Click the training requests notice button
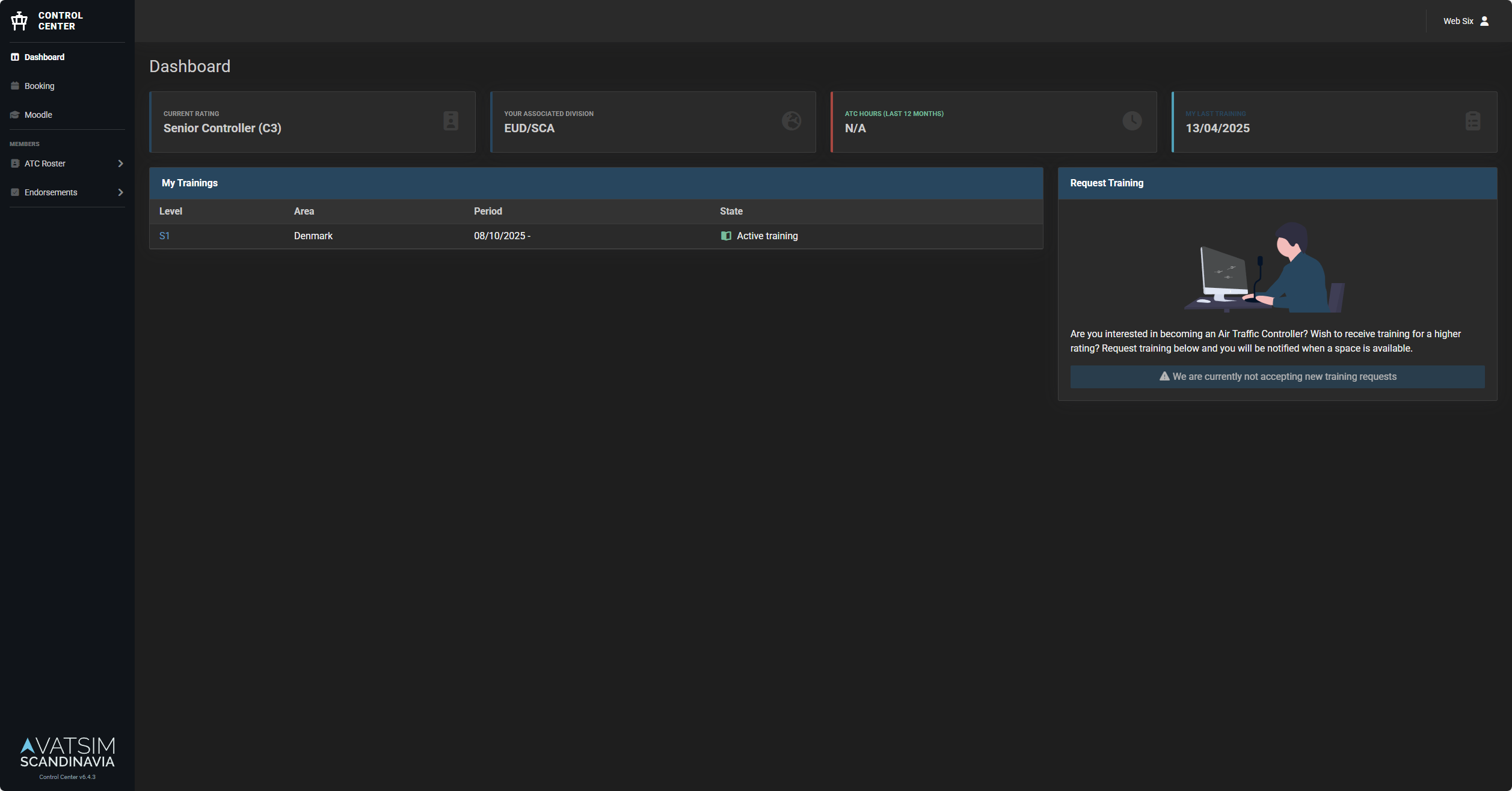 coord(1277,376)
